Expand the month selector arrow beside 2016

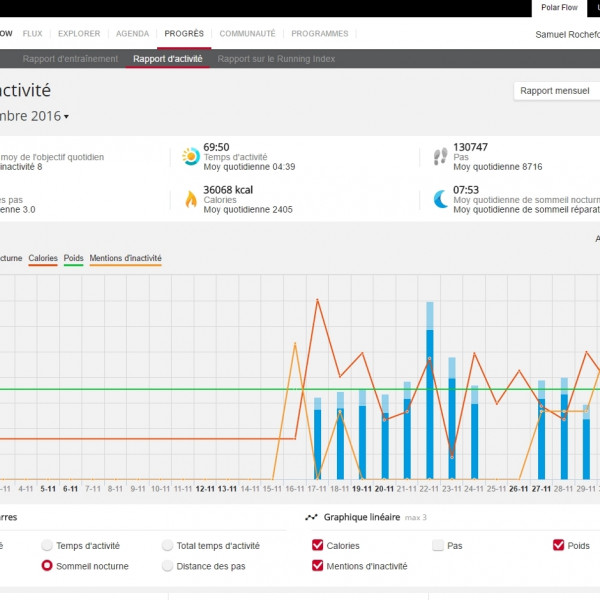pyautogui.click(x=66, y=117)
